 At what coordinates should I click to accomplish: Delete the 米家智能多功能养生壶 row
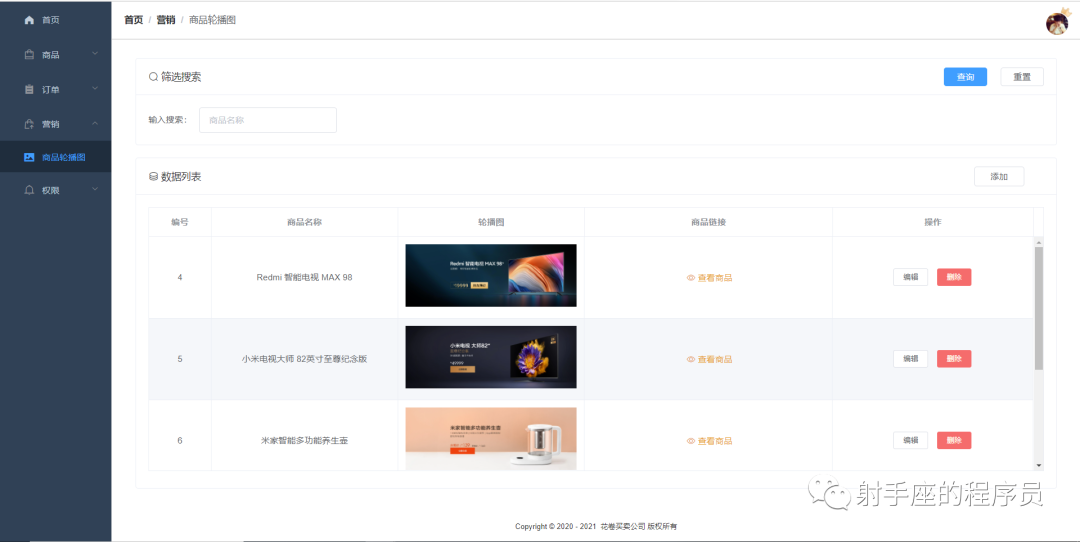click(x=954, y=440)
